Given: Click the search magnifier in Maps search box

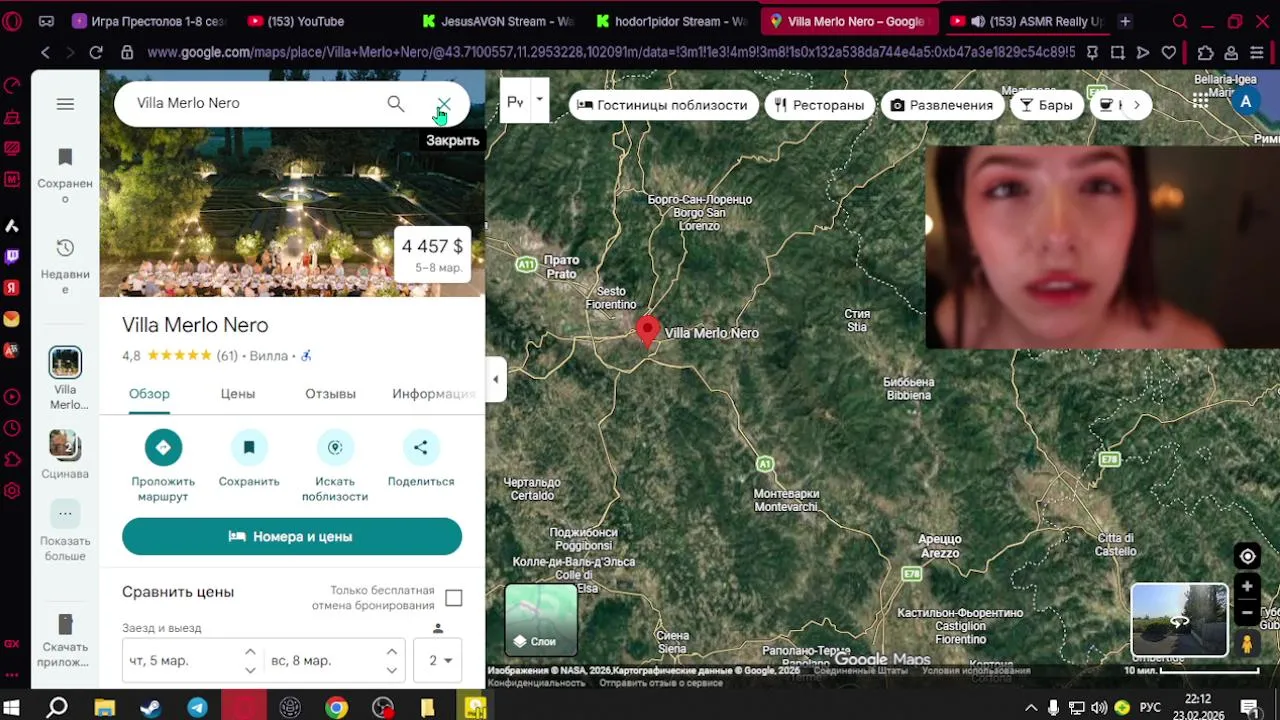Looking at the screenshot, I should 396,103.
